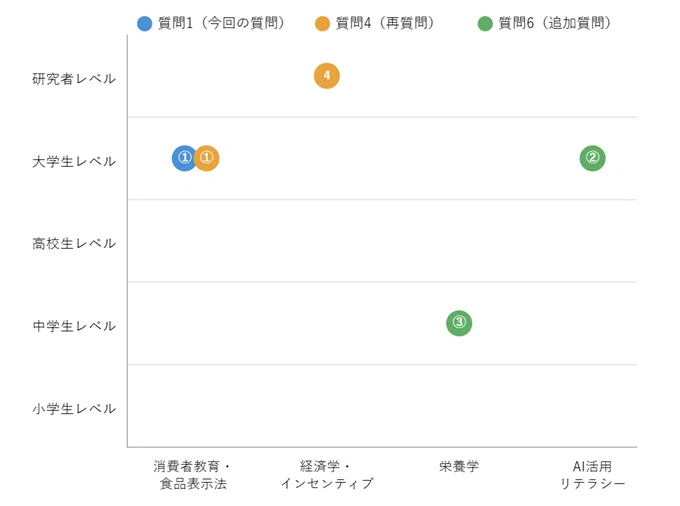Select the legend label 質問1（今回の質問）
The width and height of the screenshot is (680, 506).
pos(222,23)
